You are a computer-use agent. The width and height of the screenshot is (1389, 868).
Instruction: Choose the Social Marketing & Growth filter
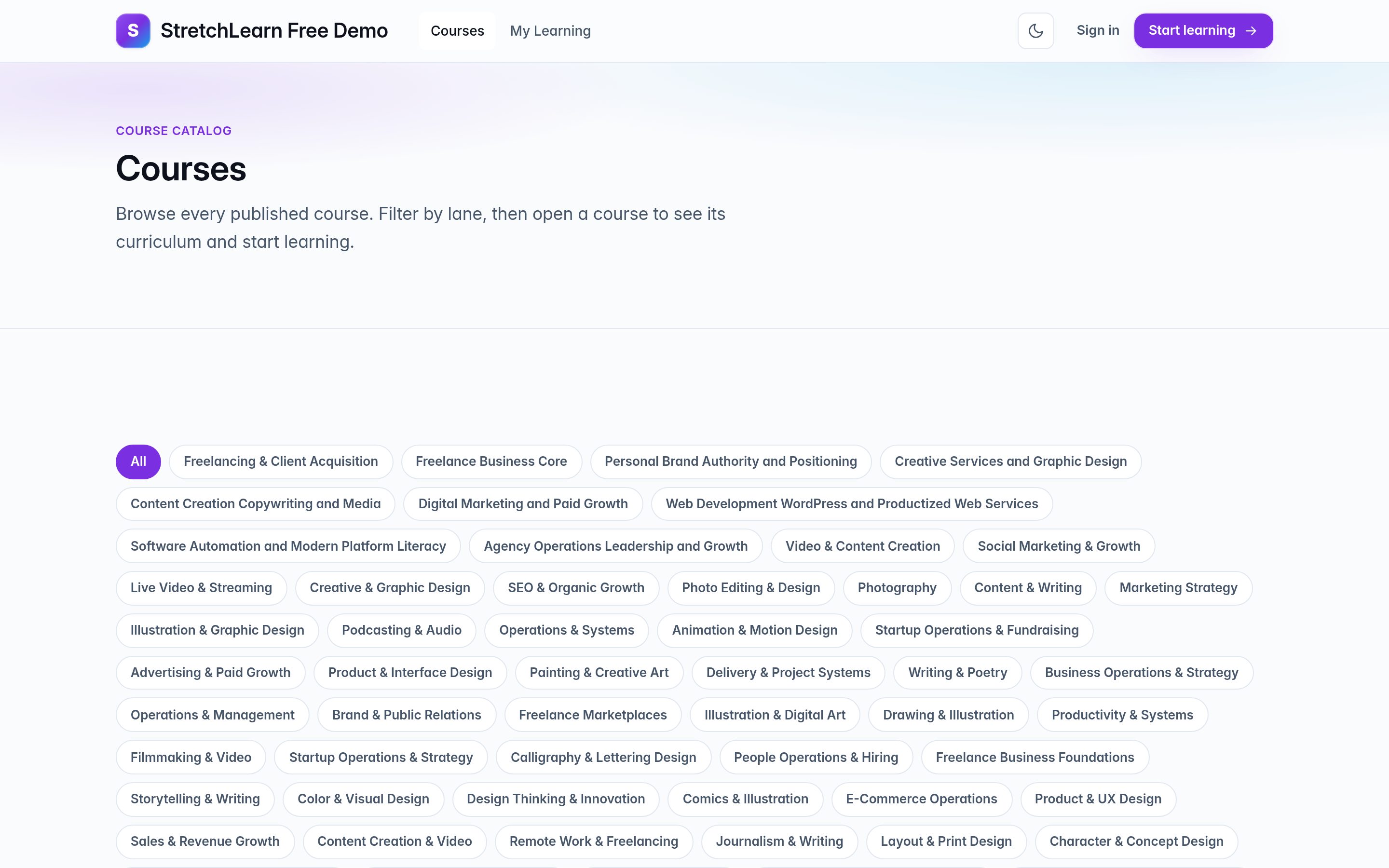pyautogui.click(x=1059, y=546)
